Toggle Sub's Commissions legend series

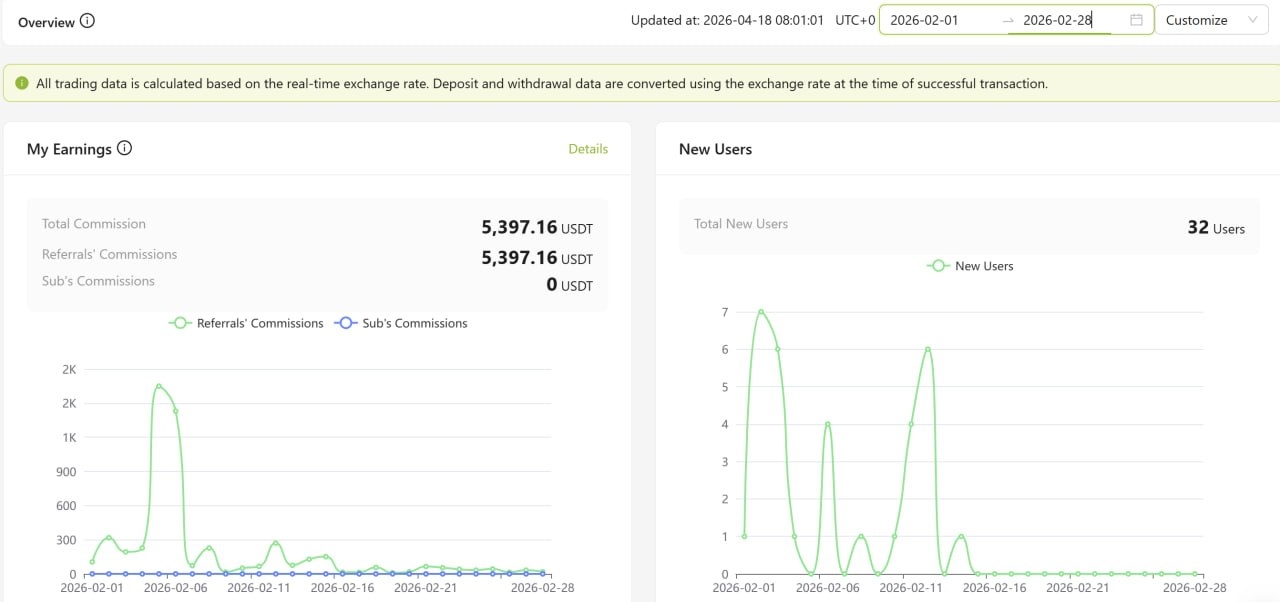pyautogui.click(x=401, y=323)
